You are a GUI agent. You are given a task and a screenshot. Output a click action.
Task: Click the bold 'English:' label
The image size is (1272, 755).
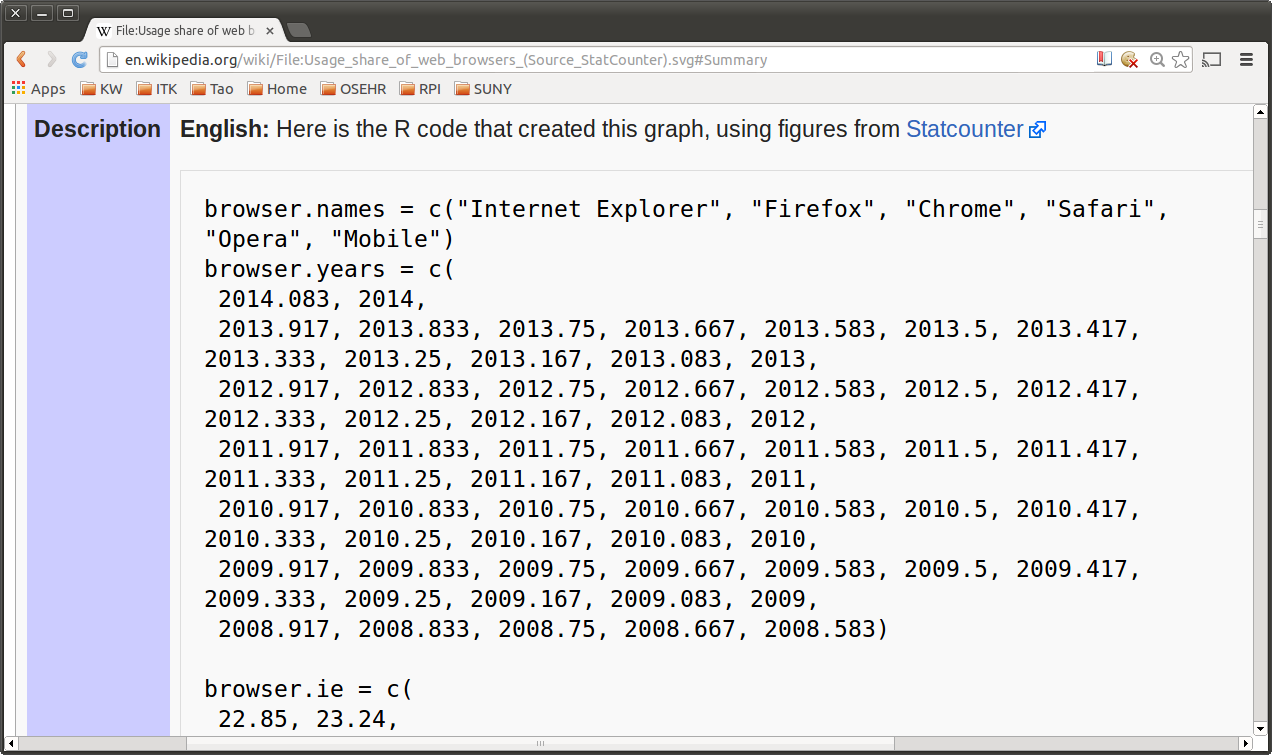pyautogui.click(x=225, y=129)
